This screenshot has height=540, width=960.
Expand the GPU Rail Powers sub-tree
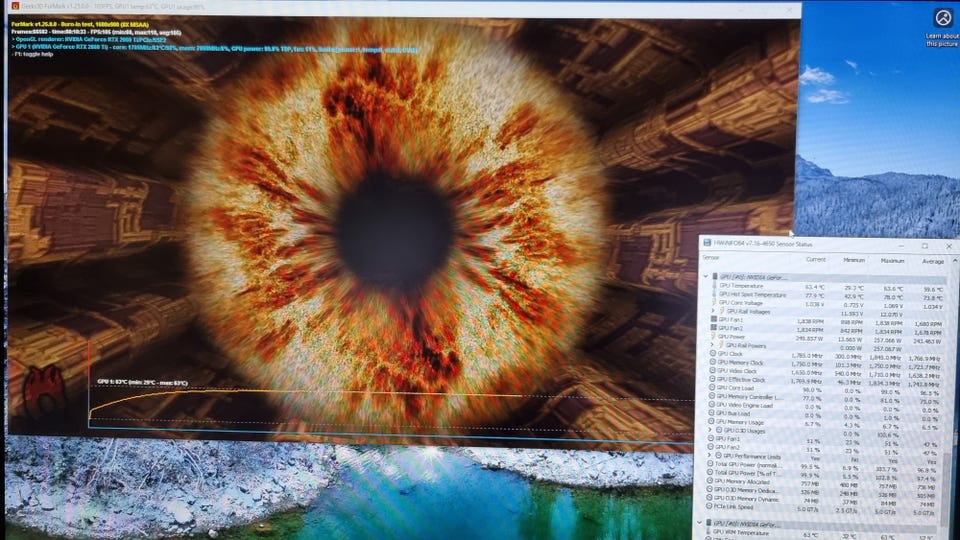tap(712, 345)
